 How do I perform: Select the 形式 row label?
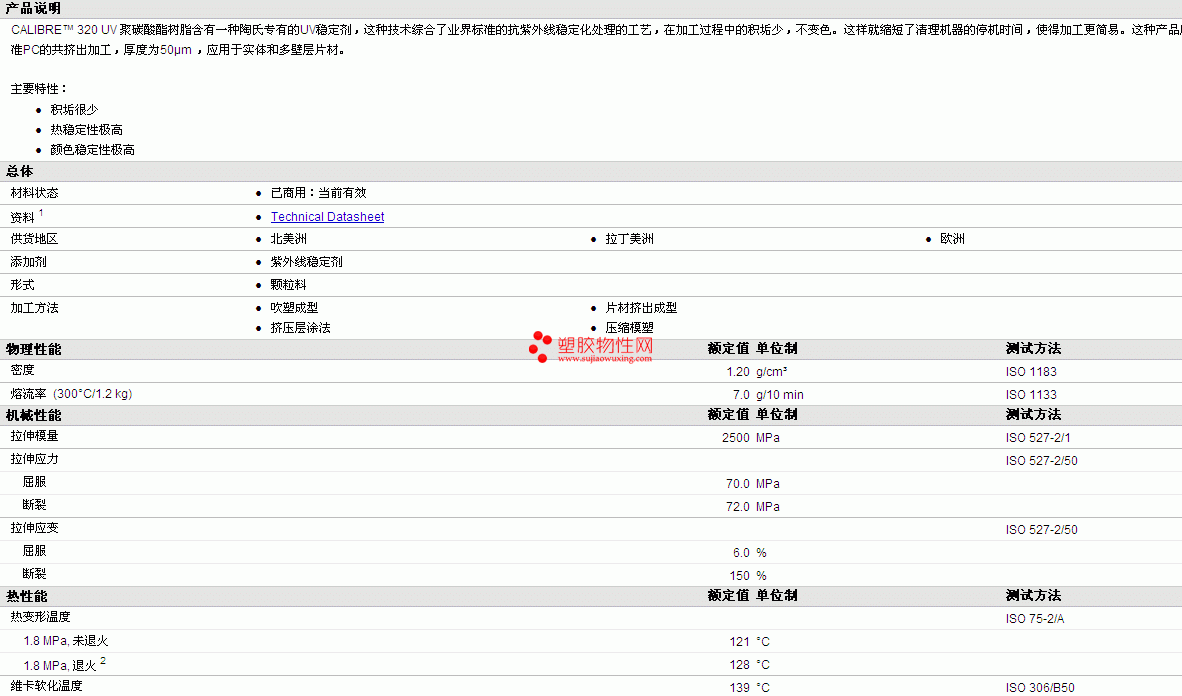(22, 285)
